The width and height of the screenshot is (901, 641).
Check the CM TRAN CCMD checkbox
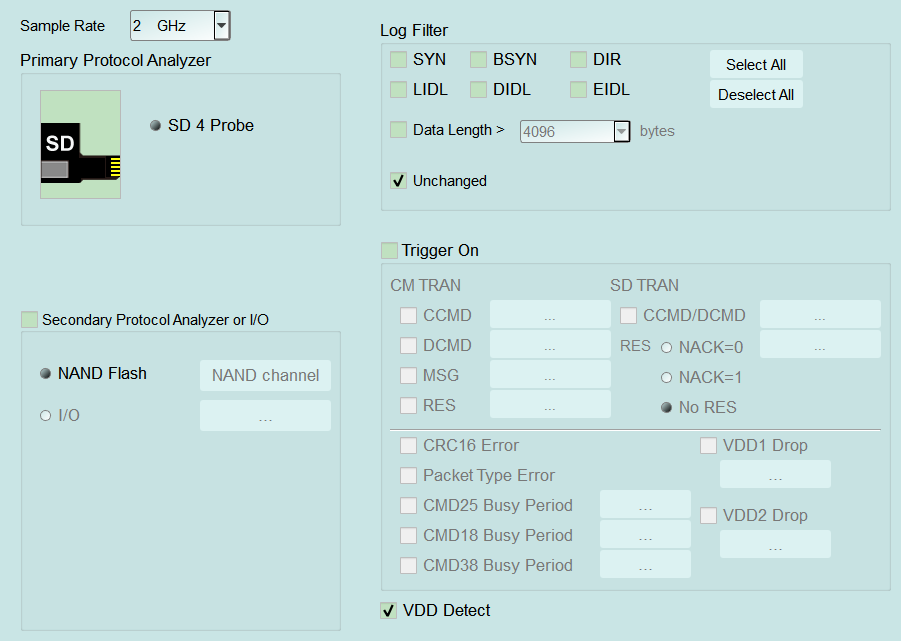408,315
